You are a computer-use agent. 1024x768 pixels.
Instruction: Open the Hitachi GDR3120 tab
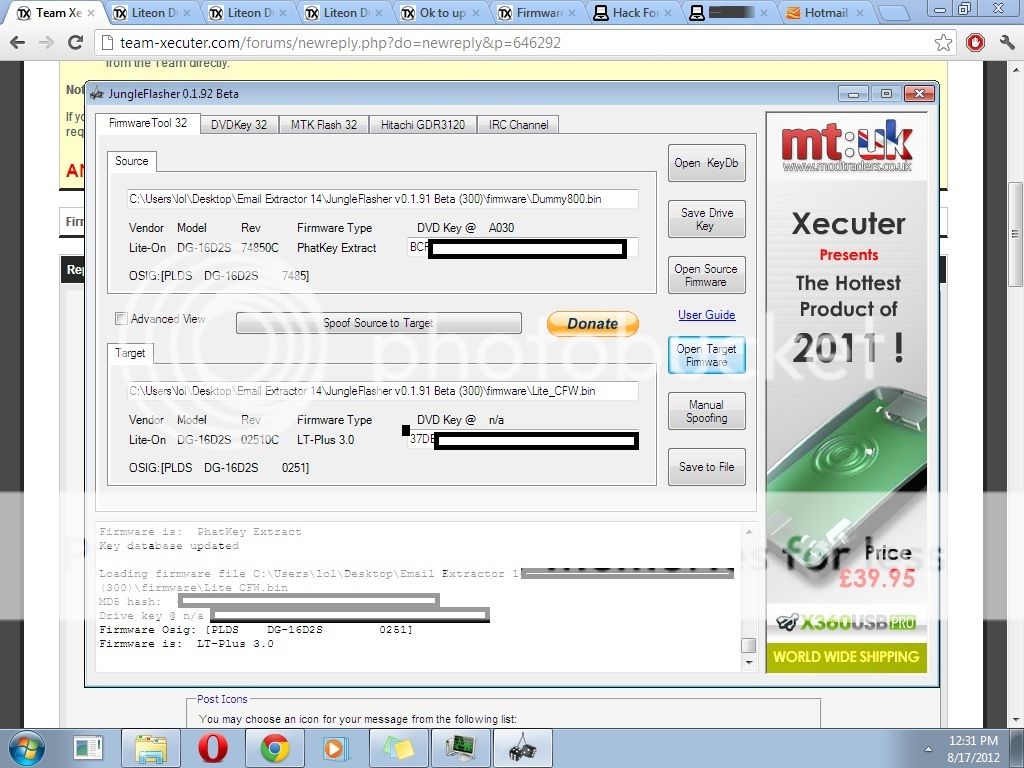[x=423, y=125]
